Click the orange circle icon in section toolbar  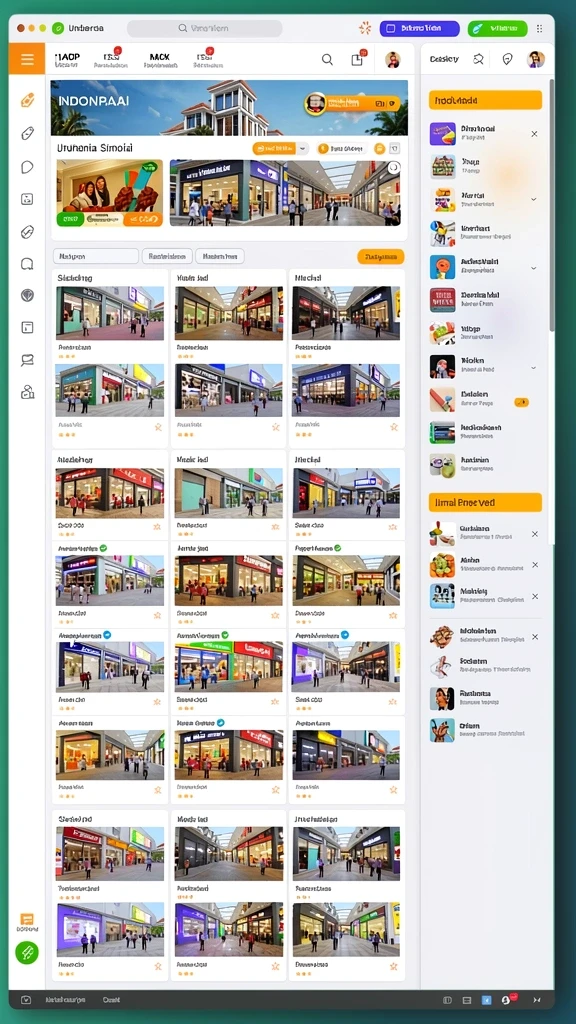click(x=379, y=149)
